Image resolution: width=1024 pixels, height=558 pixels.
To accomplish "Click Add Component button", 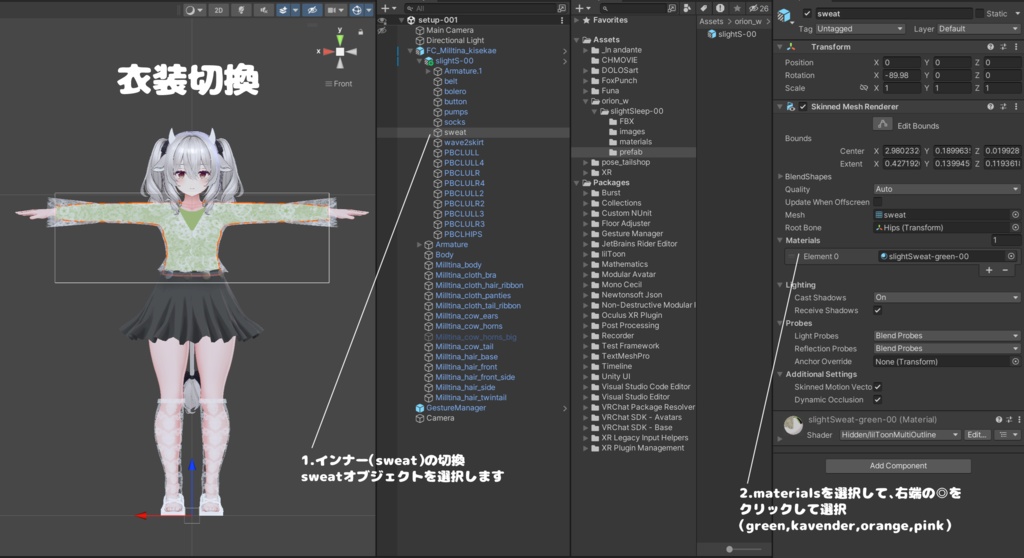I will (x=898, y=466).
